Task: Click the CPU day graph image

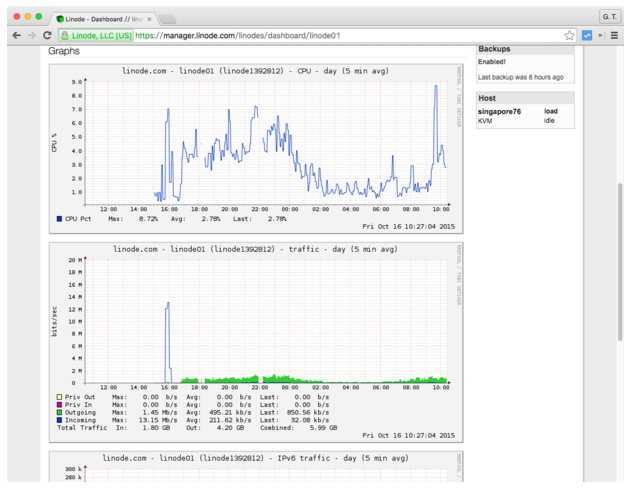Action: coord(255,145)
